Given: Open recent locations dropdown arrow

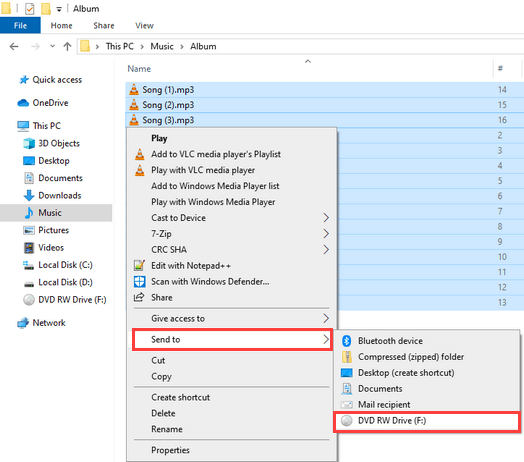Looking at the screenshot, I should pyautogui.click(x=52, y=46).
